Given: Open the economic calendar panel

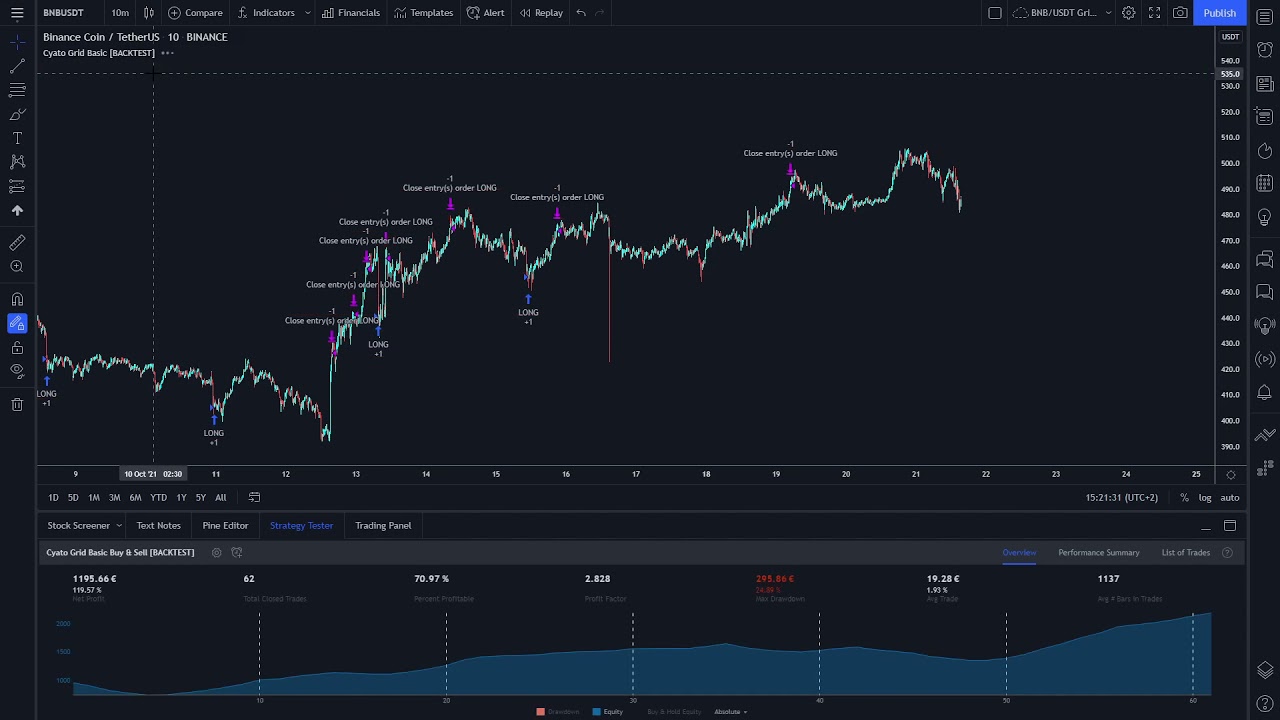Looking at the screenshot, I should (1265, 184).
